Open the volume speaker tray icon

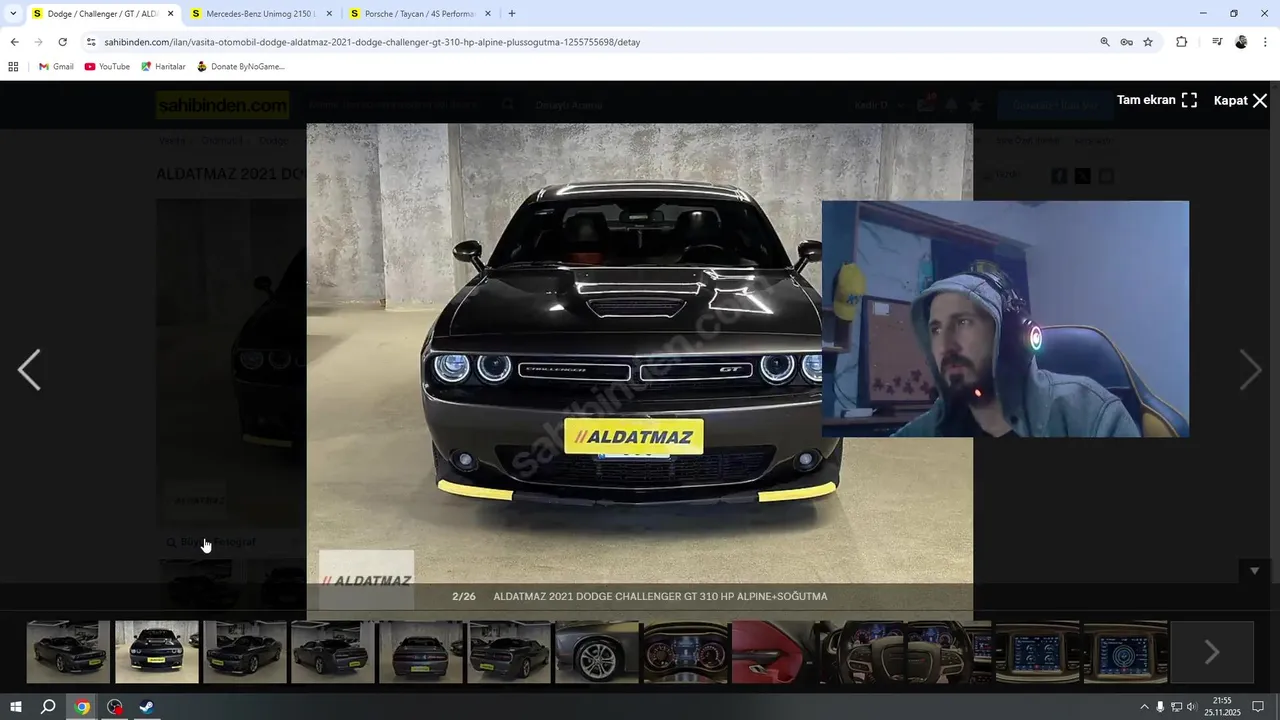click(x=1191, y=707)
